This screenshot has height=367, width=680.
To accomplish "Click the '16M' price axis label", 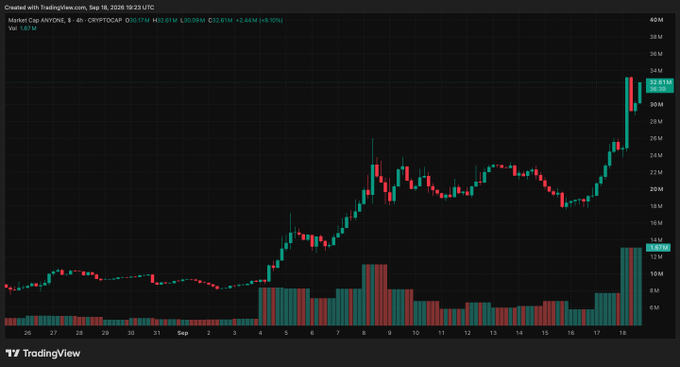I will [656, 223].
